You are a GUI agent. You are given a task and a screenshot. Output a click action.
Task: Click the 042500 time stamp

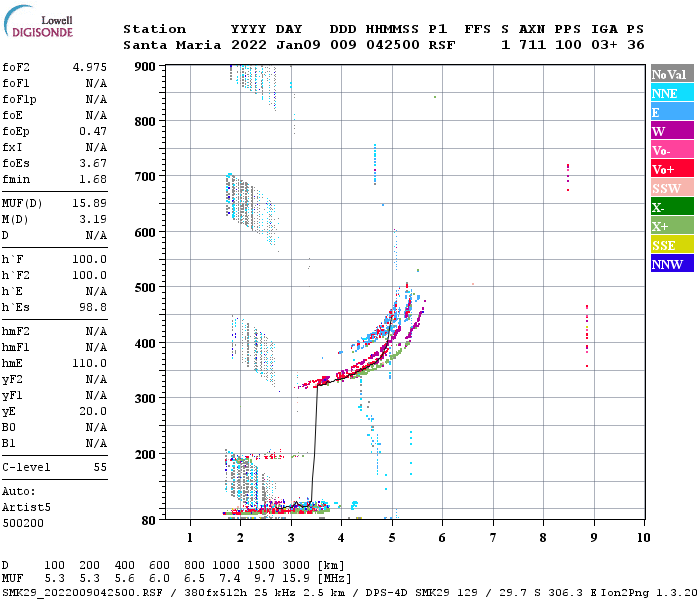pos(393,45)
